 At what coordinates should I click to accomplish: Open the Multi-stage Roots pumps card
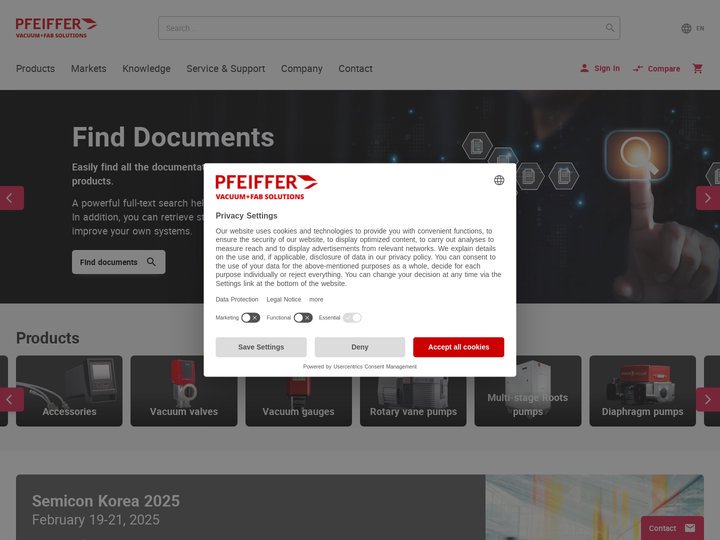point(528,391)
